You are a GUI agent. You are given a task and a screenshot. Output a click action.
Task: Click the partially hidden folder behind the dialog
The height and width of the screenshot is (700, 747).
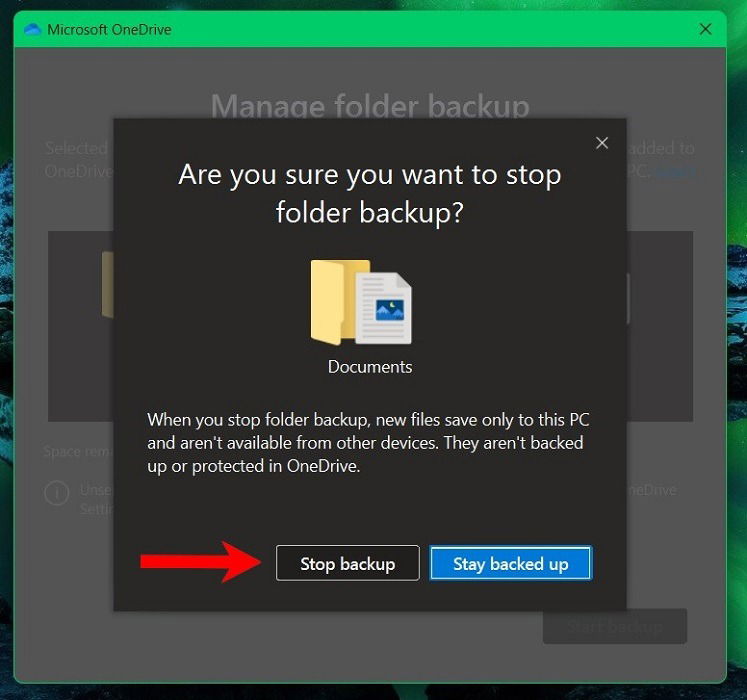(x=108, y=284)
